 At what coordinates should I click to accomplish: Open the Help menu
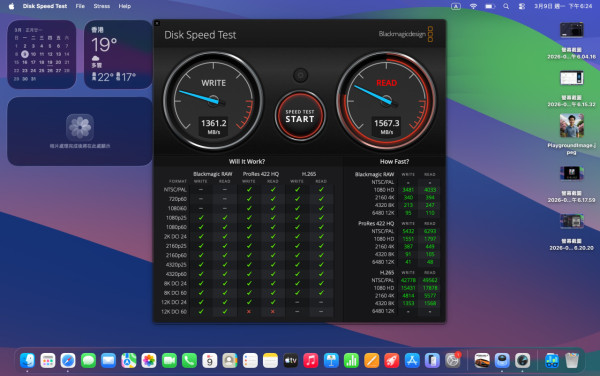tap(124, 6)
